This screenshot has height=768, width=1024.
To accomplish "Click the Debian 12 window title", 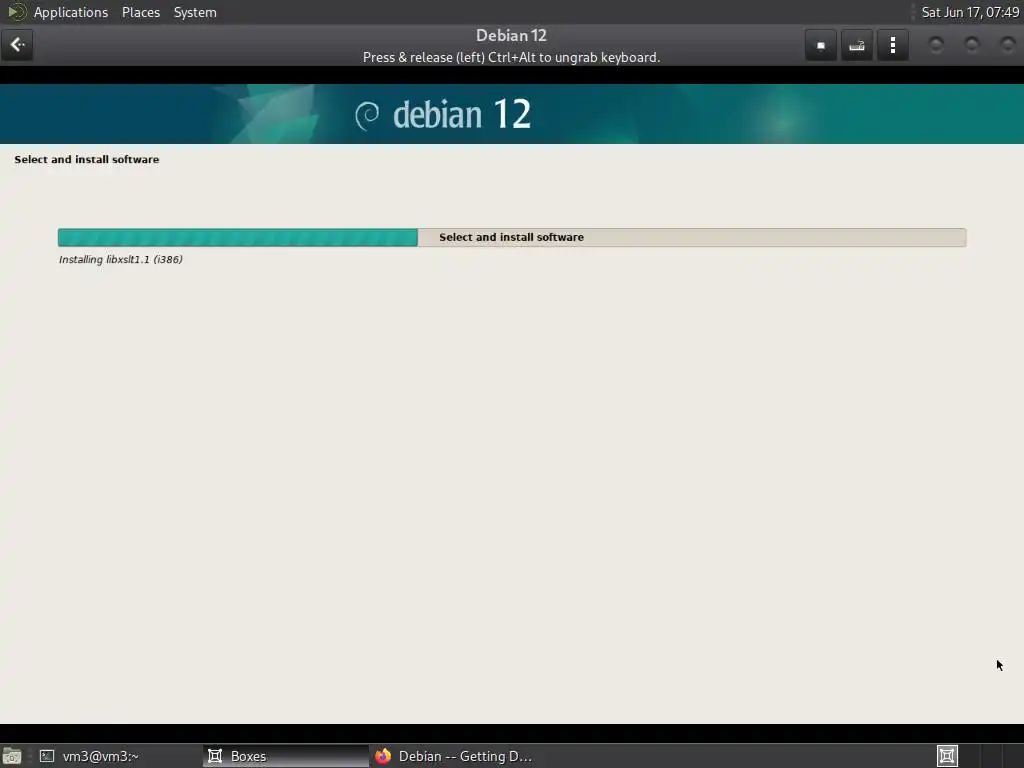I will tap(511, 35).
